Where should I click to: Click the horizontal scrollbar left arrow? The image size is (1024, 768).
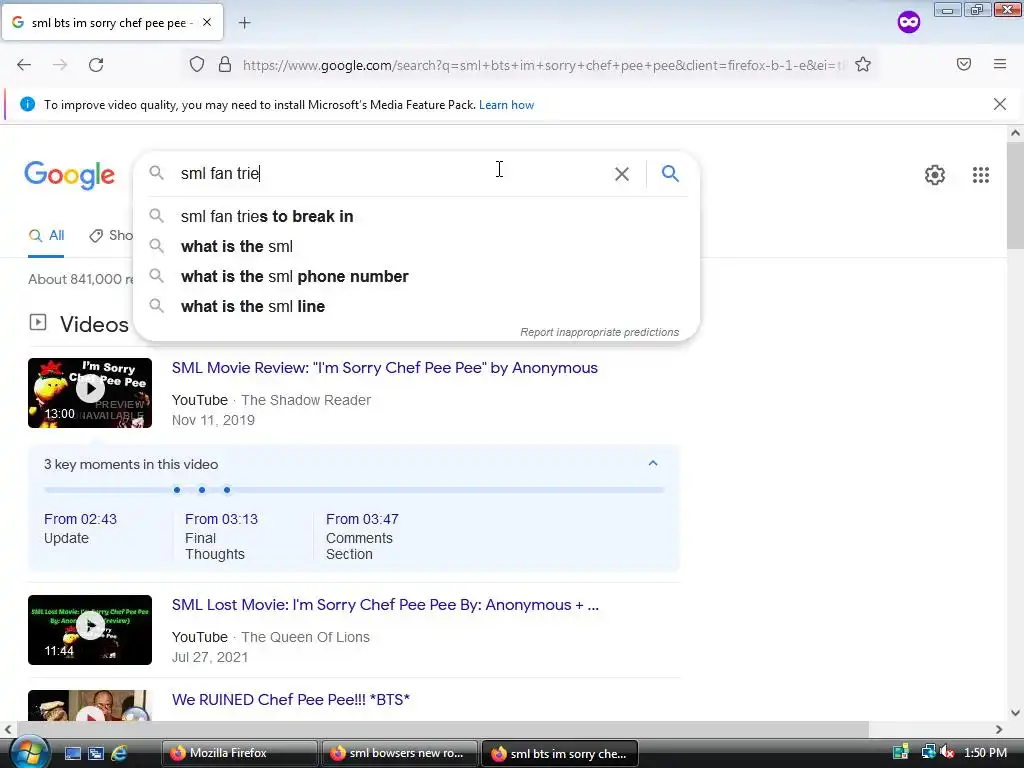click(8, 729)
